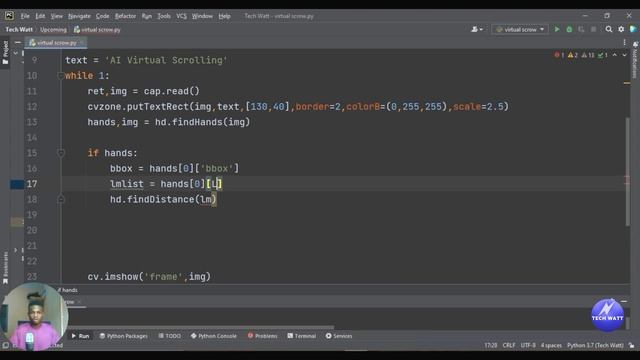This screenshot has width=640, height=360.
Task: Open the Edit menu
Action: (x=40, y=16)
